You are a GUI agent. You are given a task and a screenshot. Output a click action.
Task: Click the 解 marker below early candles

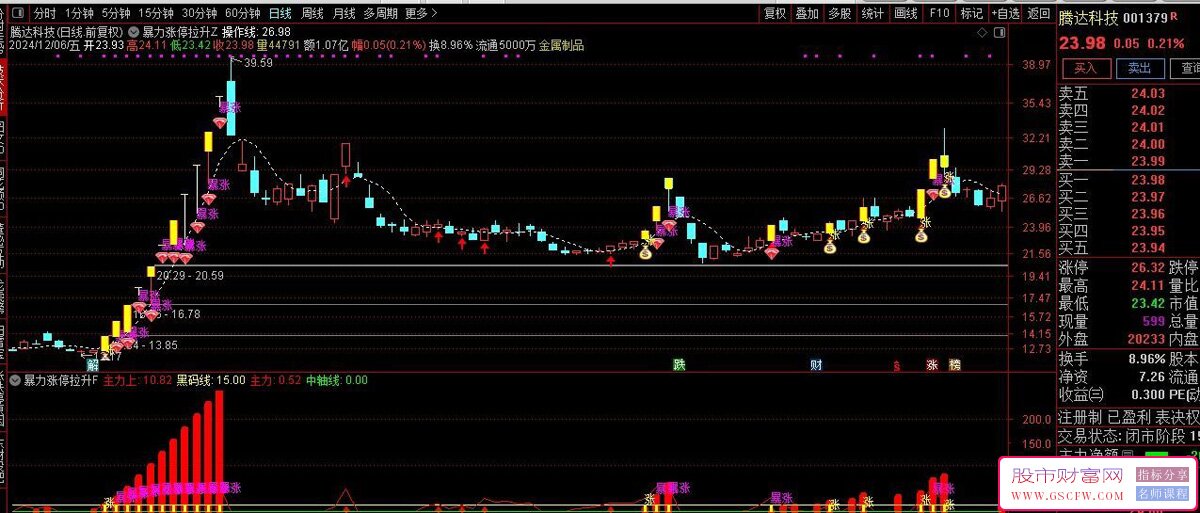[91, 365]
